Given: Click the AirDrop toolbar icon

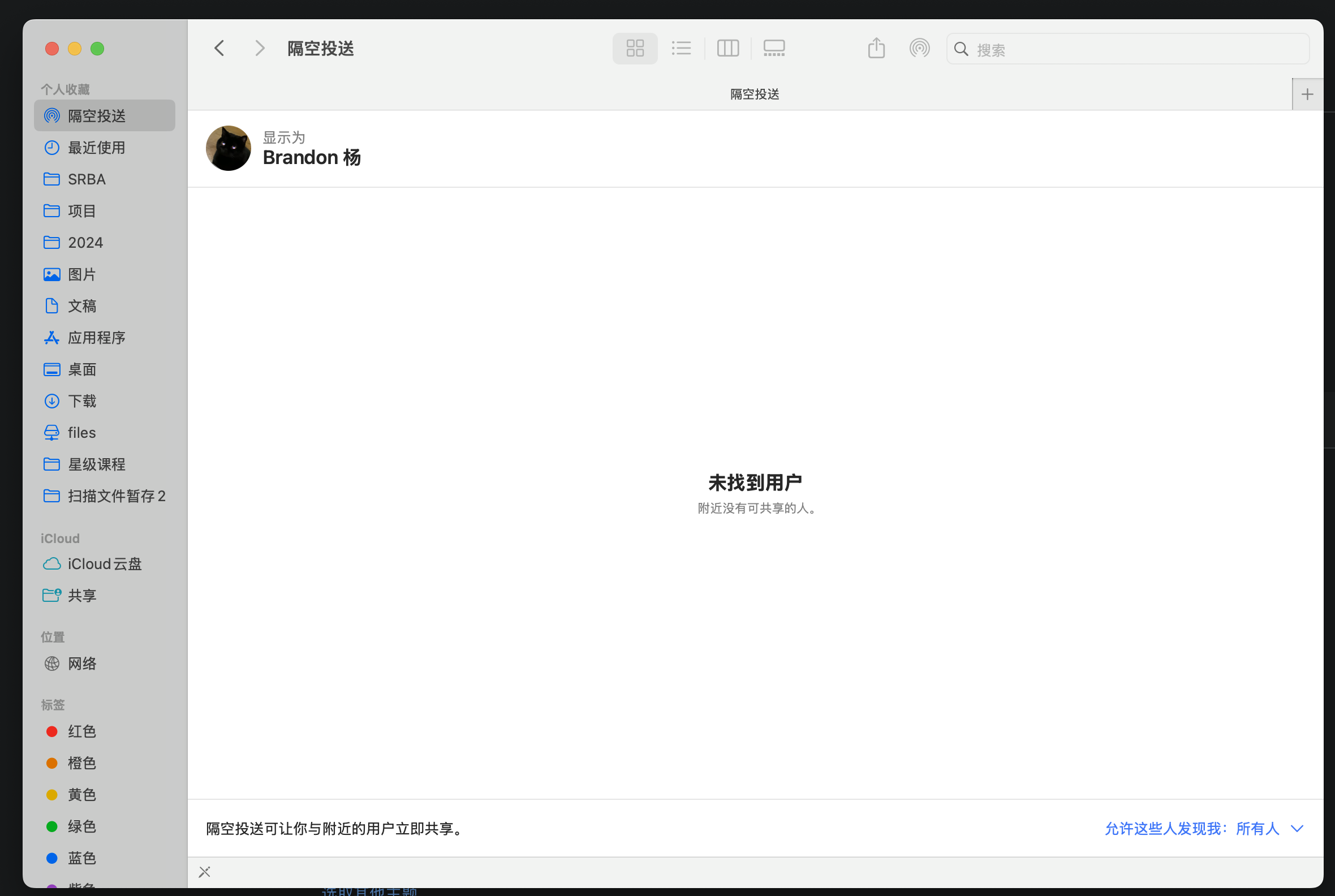Looking at the screenshot, I should (919, 49).
